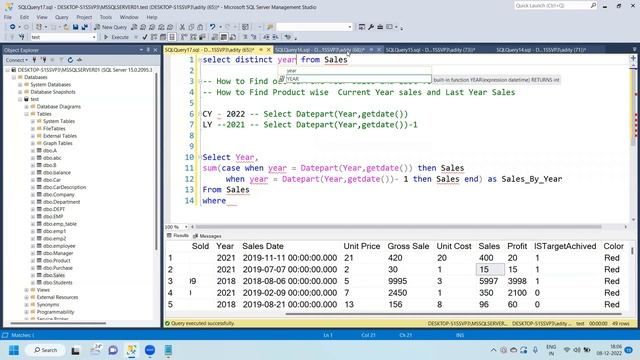Expand the Programmability node

[x=27, y=312]
